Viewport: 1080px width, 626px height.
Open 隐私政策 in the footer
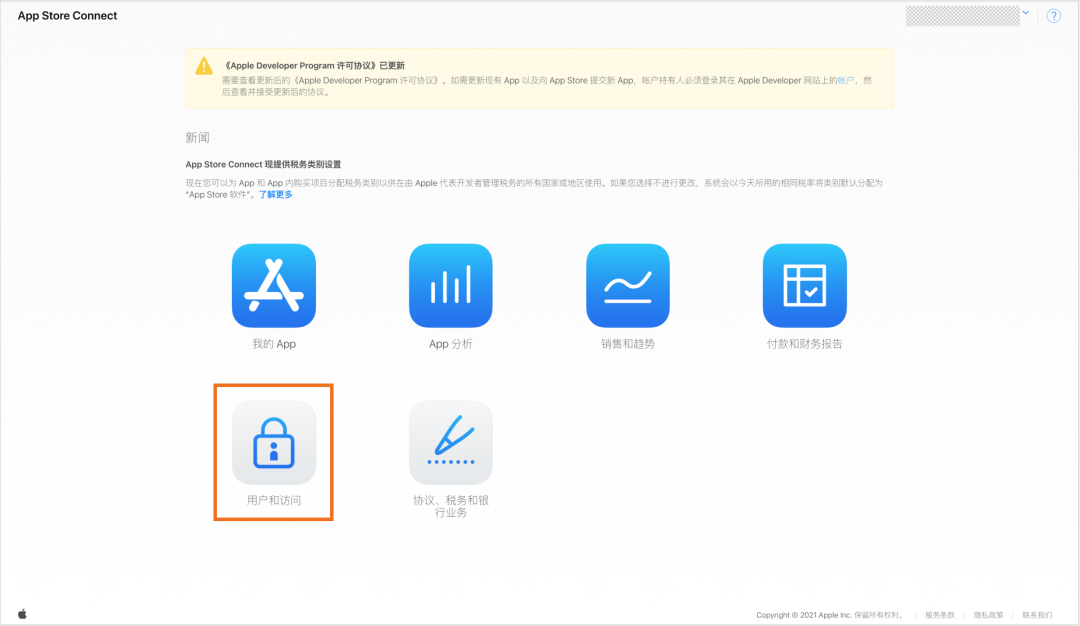coord(988,615)
